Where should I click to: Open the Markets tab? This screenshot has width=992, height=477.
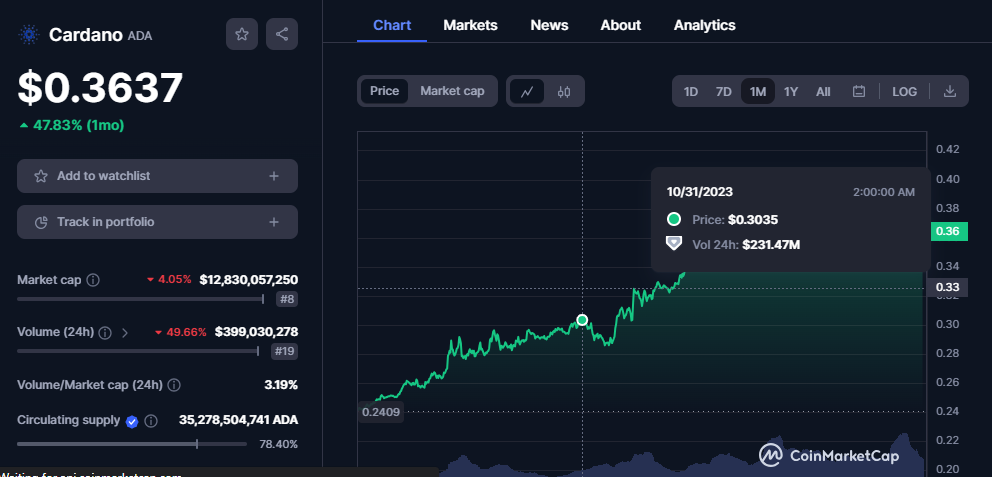click(470, 25)
